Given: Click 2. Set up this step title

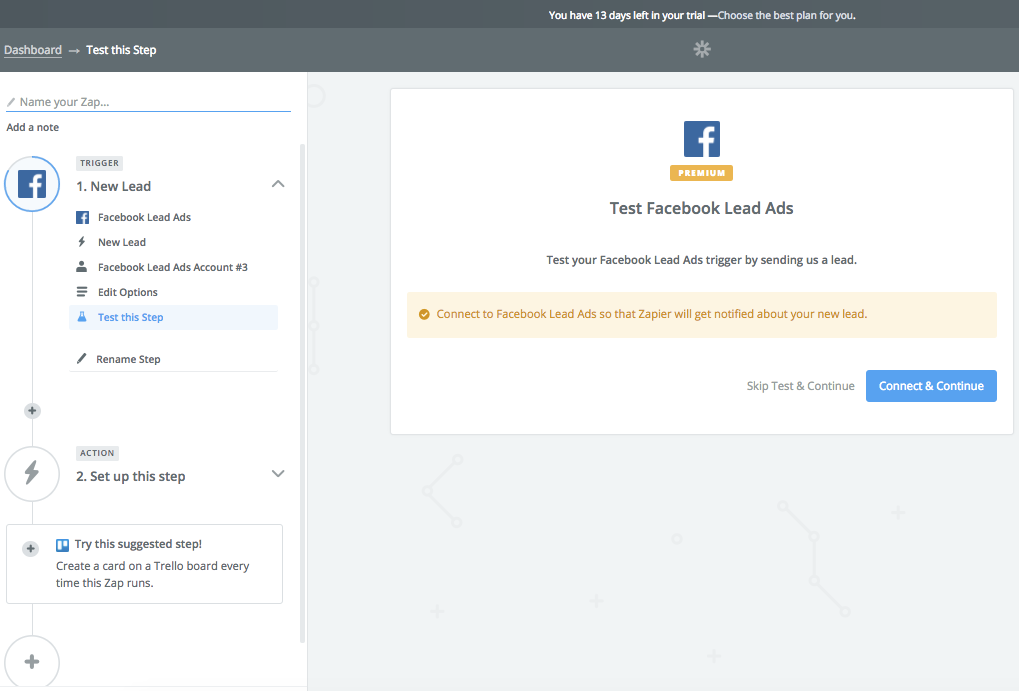Looking at the screenshot, I should [131, 476].
